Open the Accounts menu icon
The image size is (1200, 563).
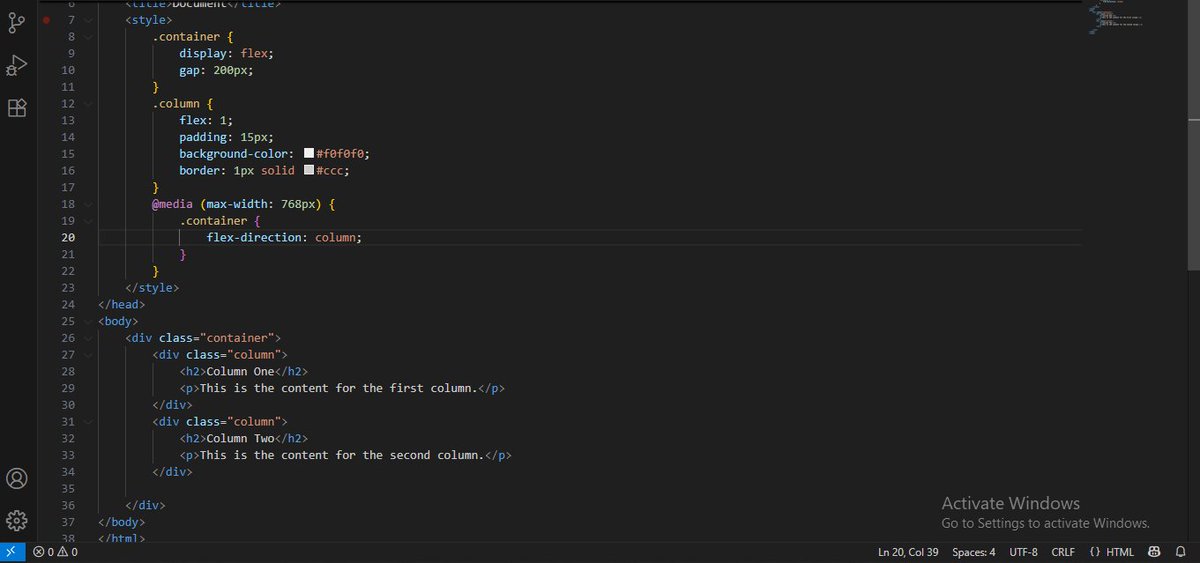[x=17, y=478]
